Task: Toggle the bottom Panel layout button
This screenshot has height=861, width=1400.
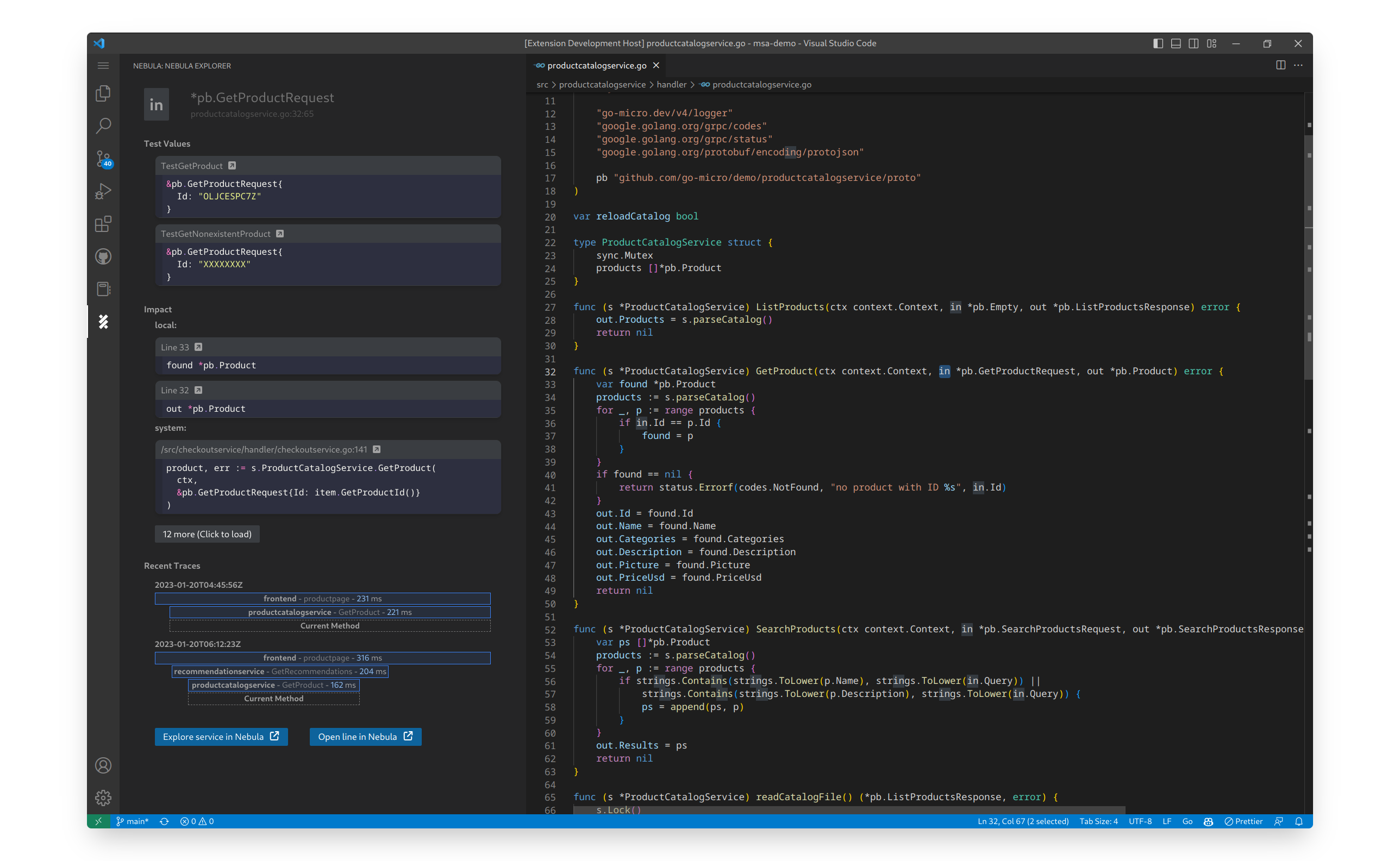Action: (x=1176, y=43)
